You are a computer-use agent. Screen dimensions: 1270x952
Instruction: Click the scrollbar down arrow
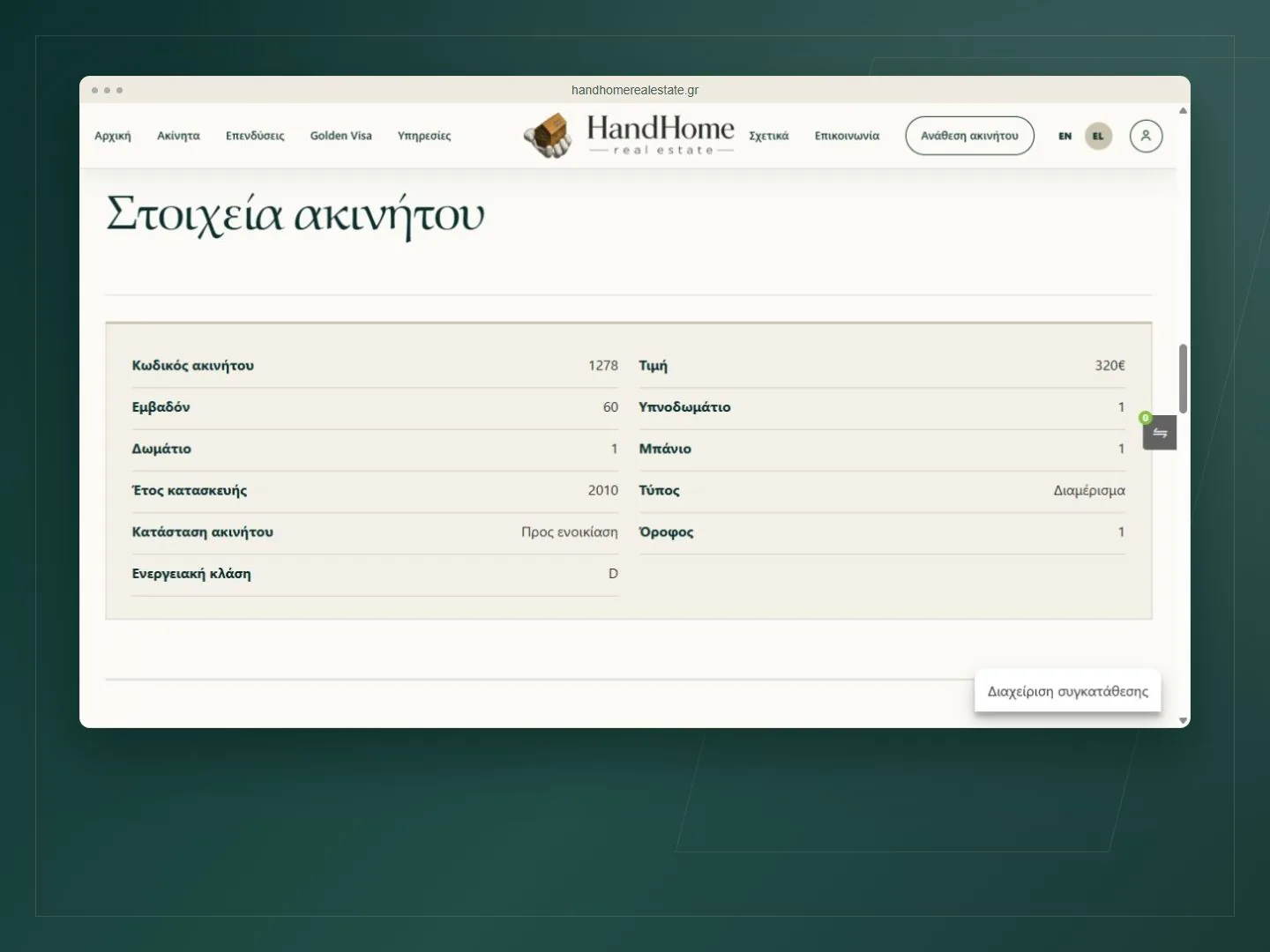click(1183, 720)
